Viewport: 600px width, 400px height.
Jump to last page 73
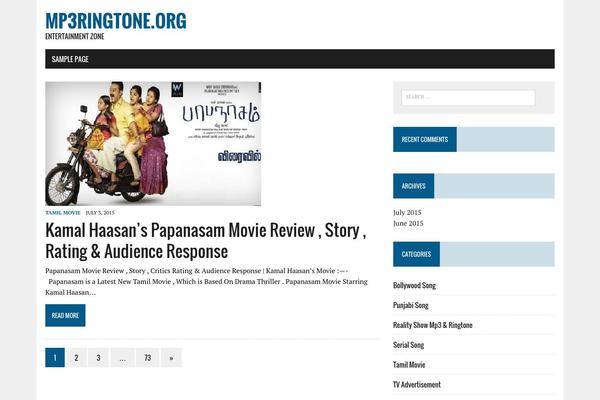click(x=148, y=358)
